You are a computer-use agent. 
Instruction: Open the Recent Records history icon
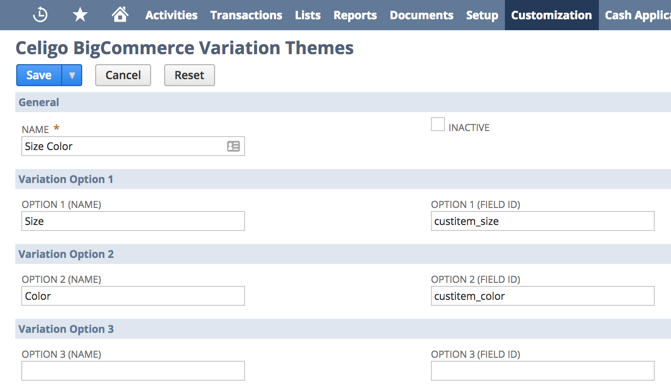click(x=40, y=15)
